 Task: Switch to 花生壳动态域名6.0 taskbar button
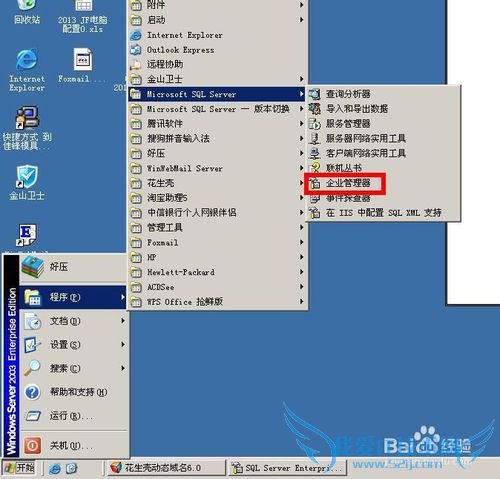(166, 468)
